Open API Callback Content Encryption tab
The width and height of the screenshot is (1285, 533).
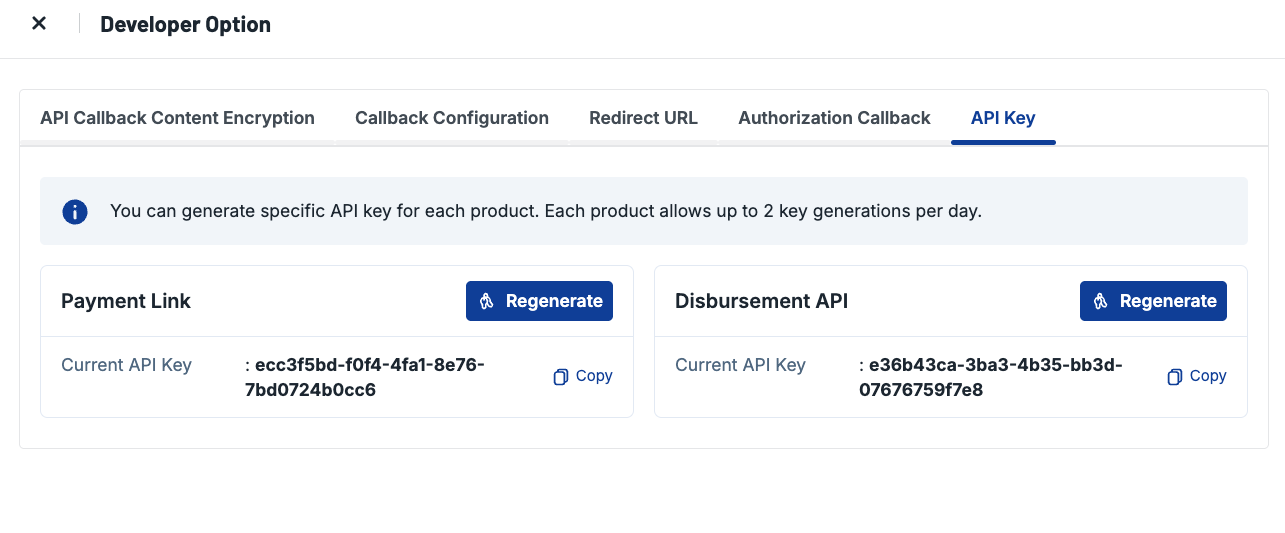(177, 118)
